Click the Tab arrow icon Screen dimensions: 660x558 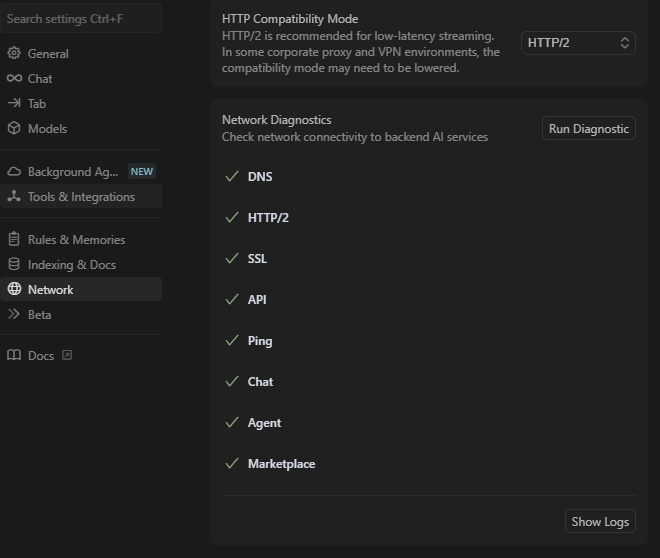click(x=14, y=104)
